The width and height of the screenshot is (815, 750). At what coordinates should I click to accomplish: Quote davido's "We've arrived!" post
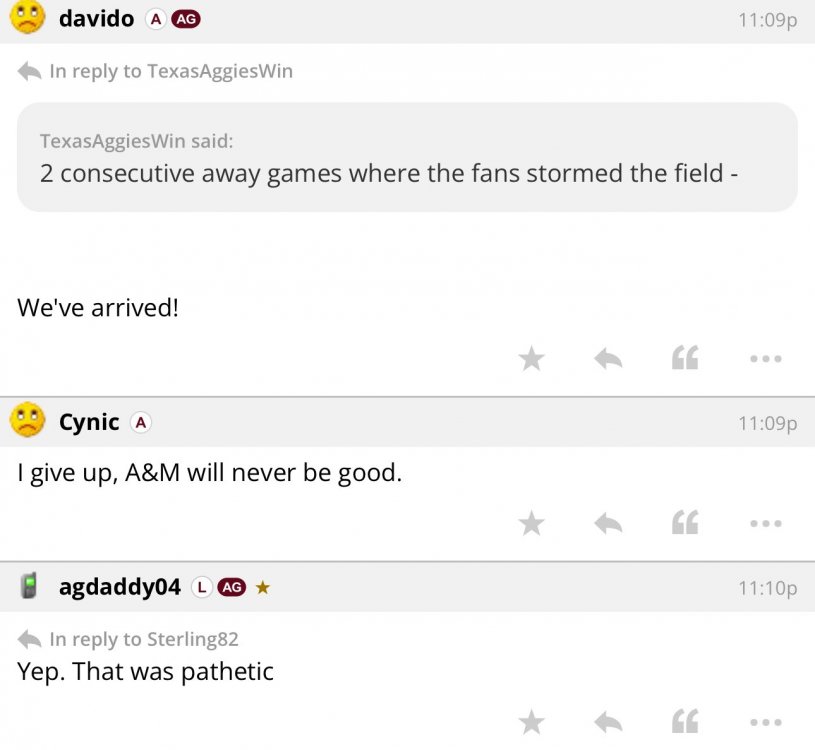coord(685,358)
